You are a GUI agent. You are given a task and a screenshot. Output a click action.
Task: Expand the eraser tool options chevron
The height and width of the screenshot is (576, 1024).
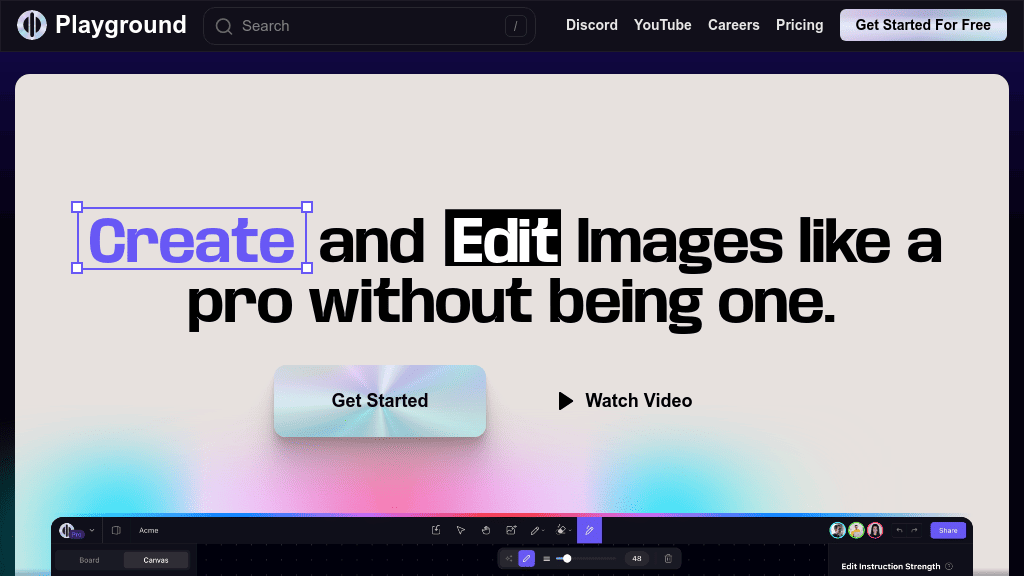[x=570, y=530]
